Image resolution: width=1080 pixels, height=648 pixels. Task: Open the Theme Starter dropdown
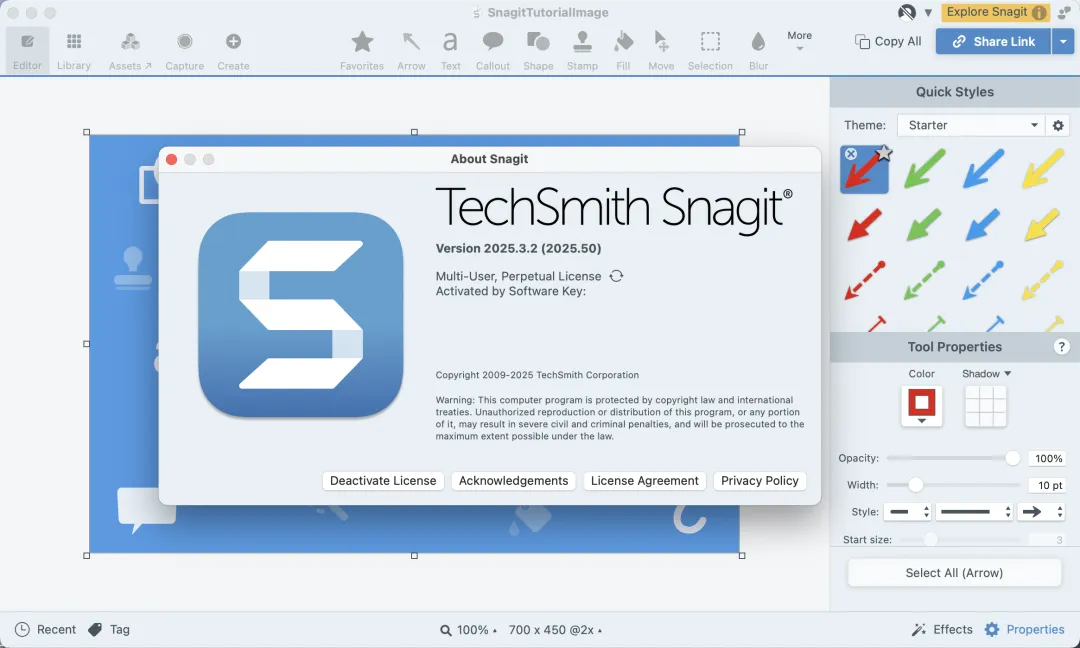[971, 126]
